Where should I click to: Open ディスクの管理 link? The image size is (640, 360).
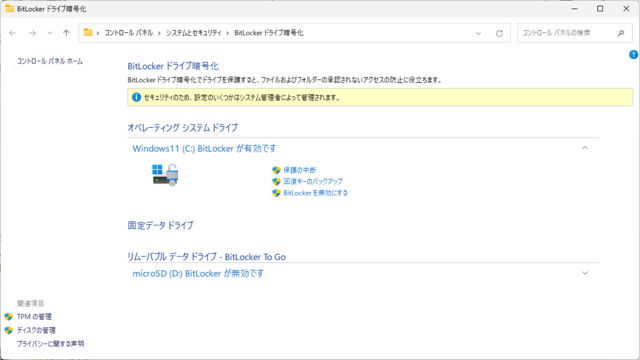click(x=36, y=330)
